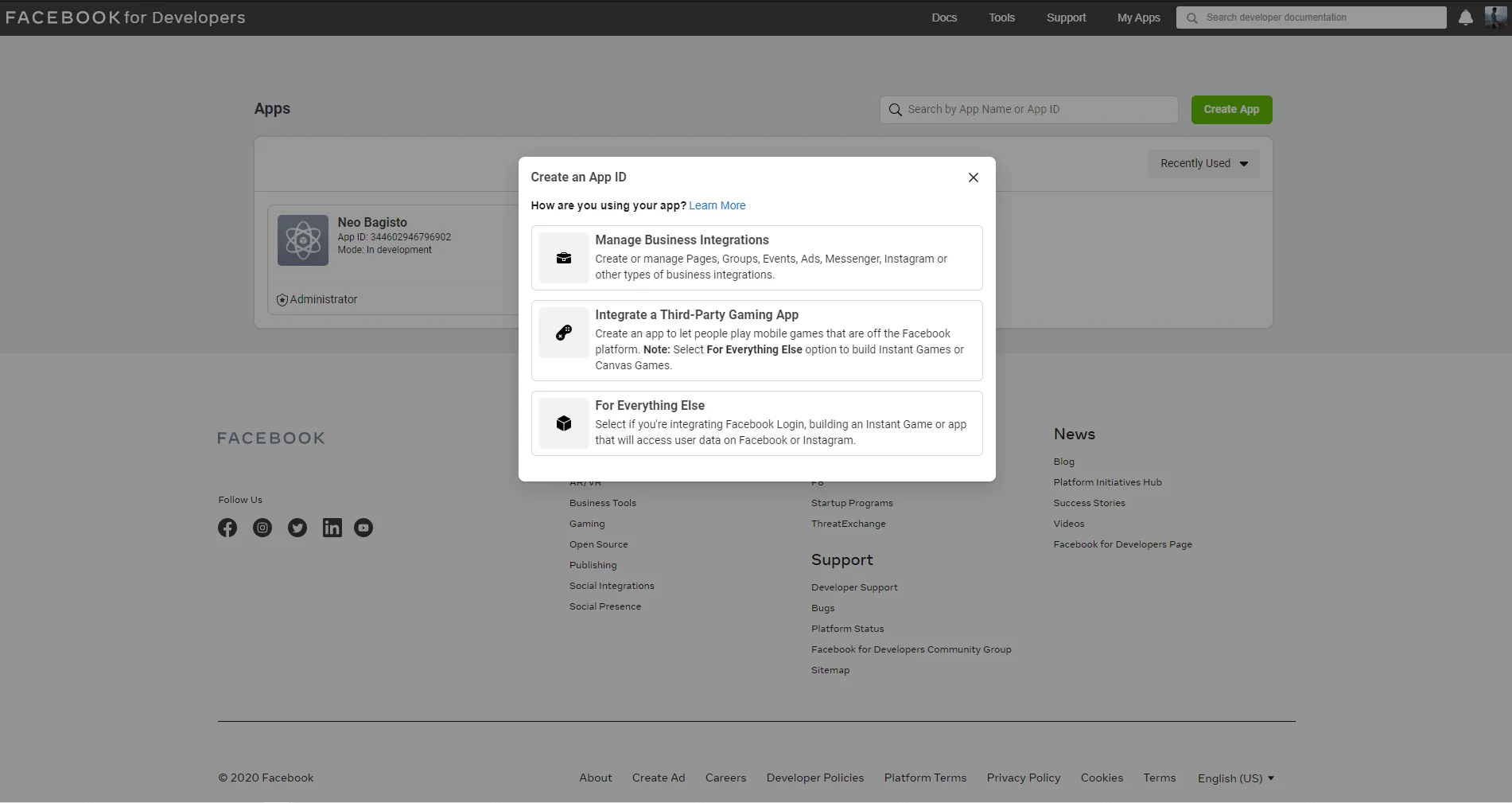
Task: Open the user profile avatar
Action: pyautogui.click(x=1495, y=18)
